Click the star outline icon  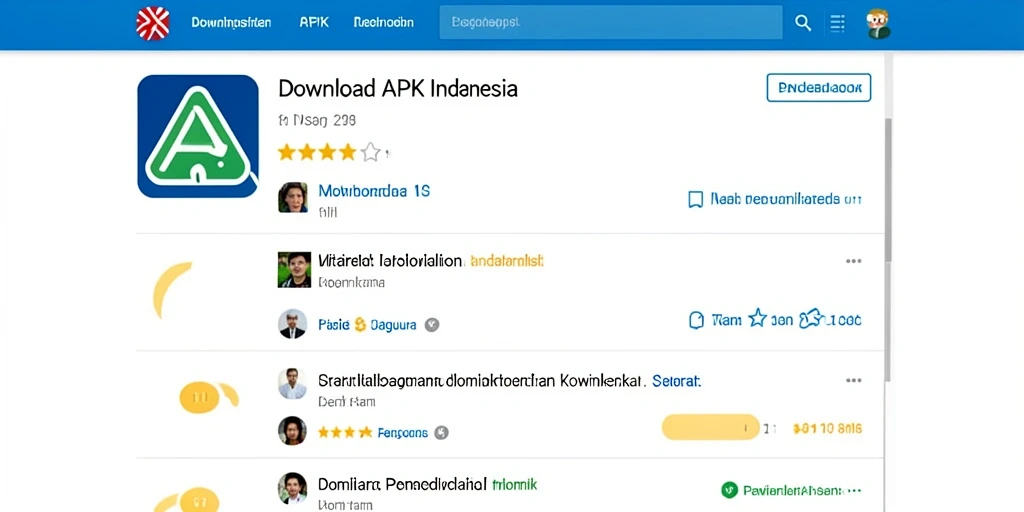pyautogui.click(x=757, y=319)
